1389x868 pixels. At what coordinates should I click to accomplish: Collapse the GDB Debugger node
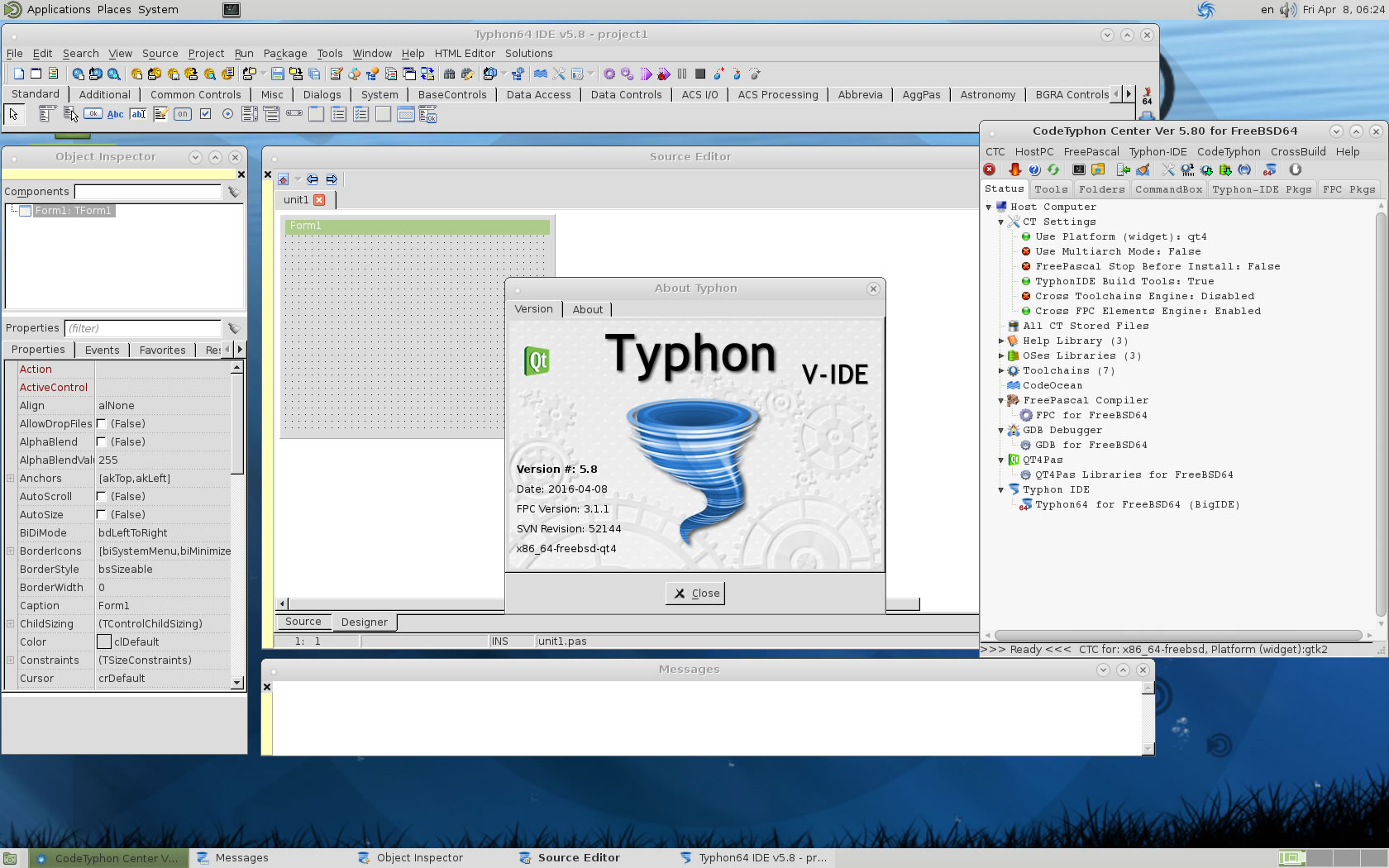pos(1001,431)
